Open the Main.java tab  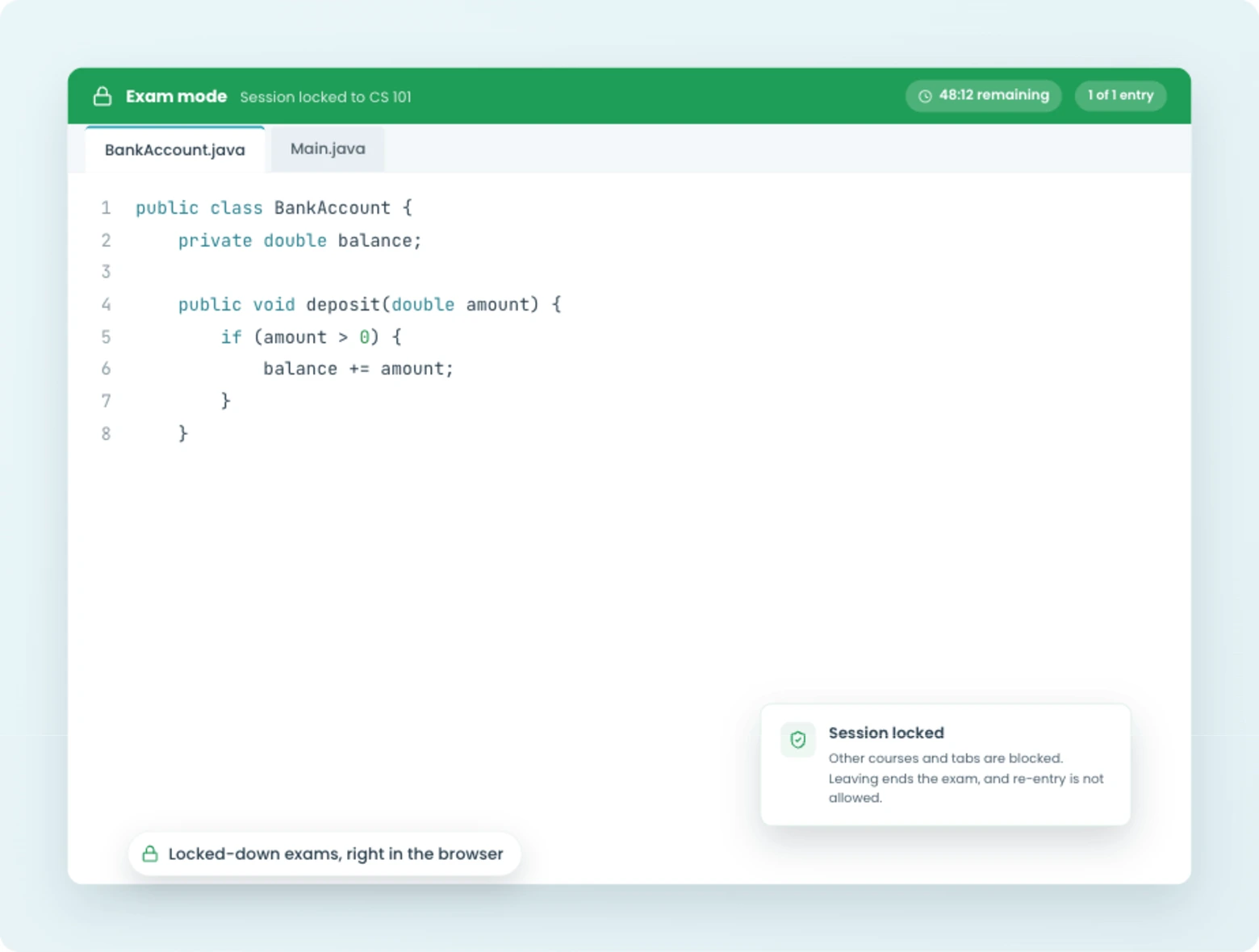point(328,149)
